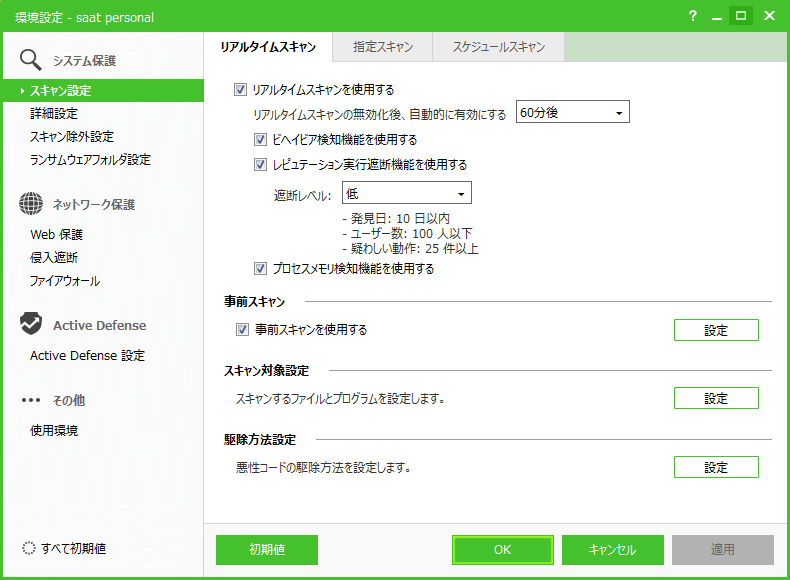The width and height of the screenshot is (790, 580).
Task: Click the ネットワーク保護 section heading
Action: (x=94, y=205)
